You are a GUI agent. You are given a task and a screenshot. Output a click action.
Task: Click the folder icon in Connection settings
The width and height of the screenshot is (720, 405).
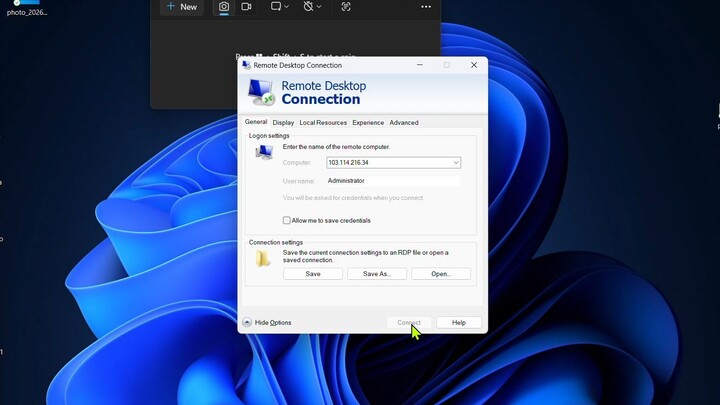pos(263,259)
